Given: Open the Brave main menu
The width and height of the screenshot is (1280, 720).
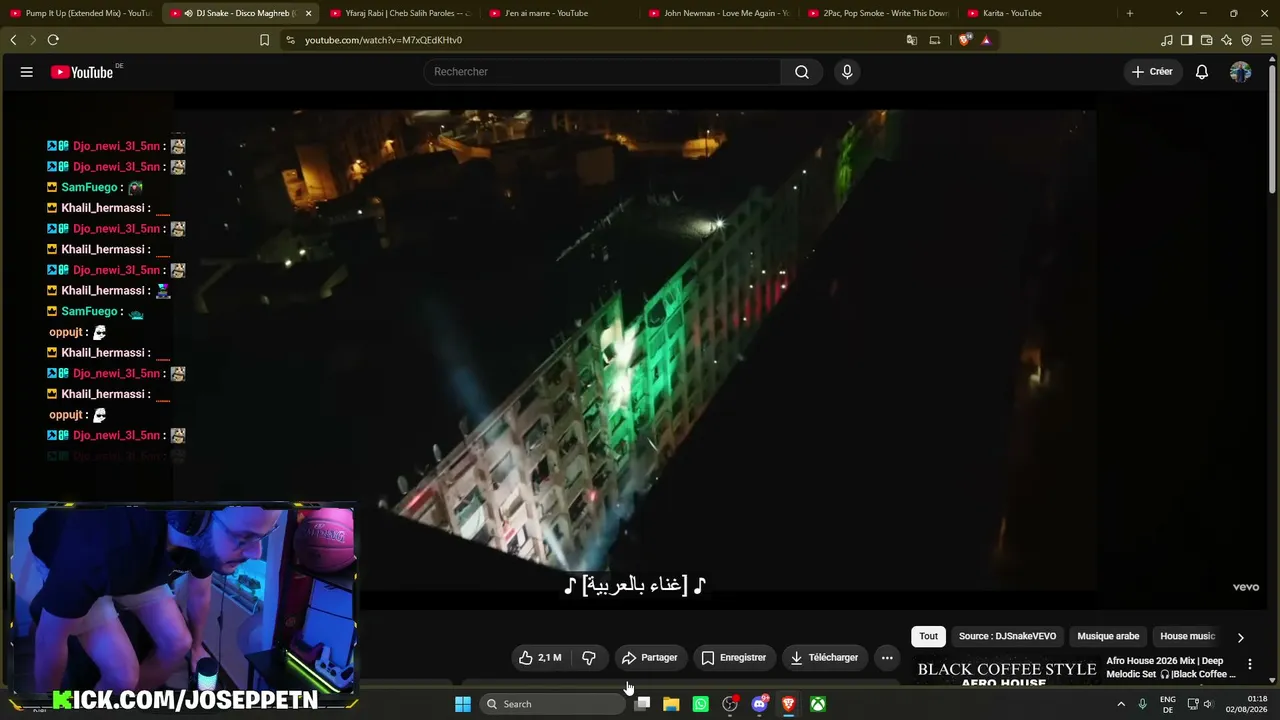Looking at the screenshot, I should pyautogui.click(x=1267, y=40).
